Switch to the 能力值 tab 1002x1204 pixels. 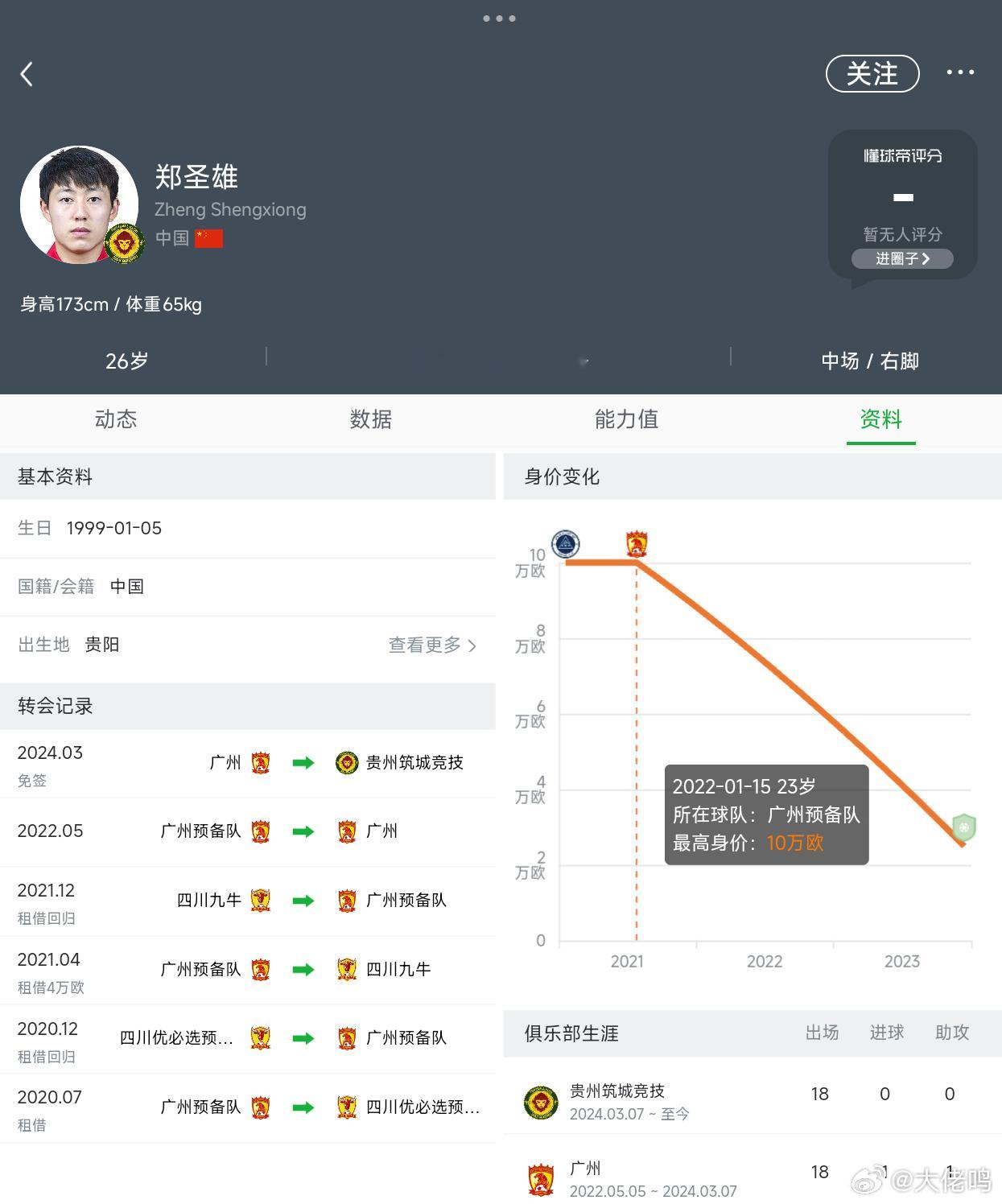626,419
